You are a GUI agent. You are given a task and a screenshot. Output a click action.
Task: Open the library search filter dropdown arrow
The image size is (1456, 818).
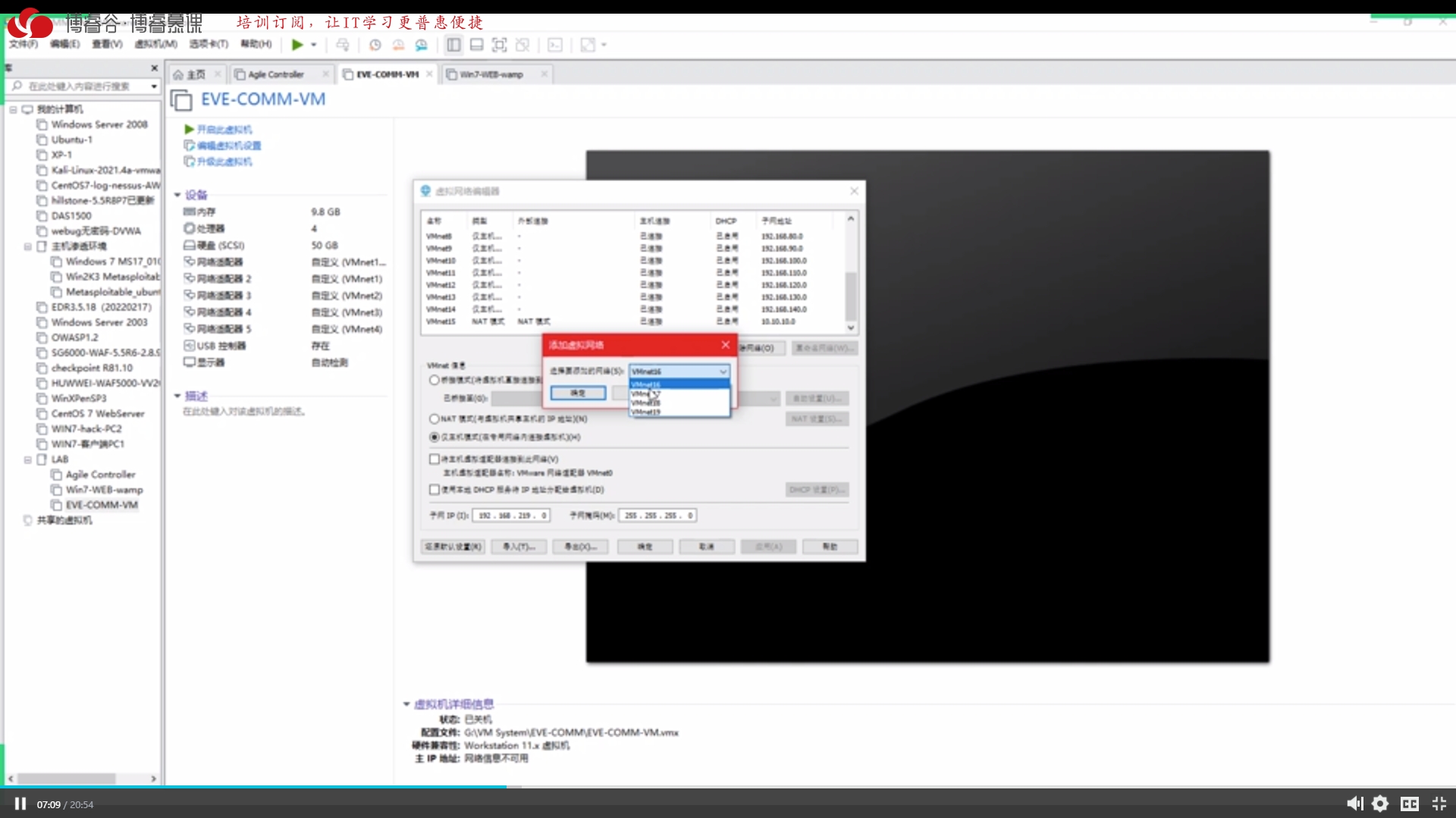(x=154, y=86)
